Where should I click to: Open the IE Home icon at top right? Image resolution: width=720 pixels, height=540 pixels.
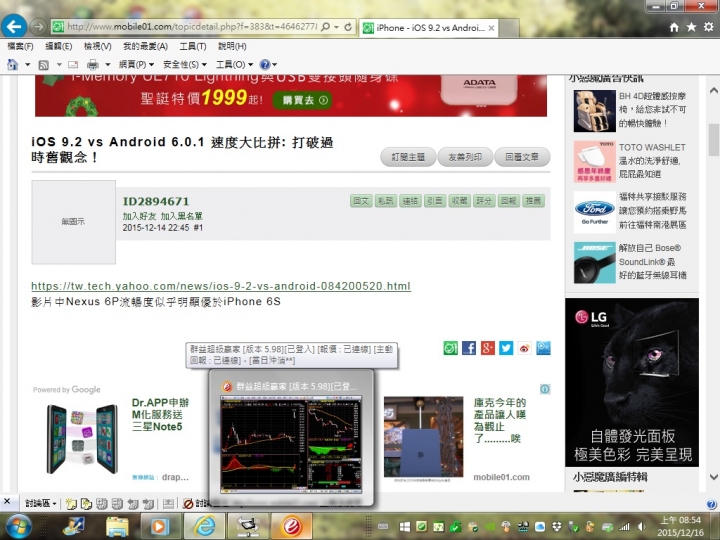click(674, 28)
